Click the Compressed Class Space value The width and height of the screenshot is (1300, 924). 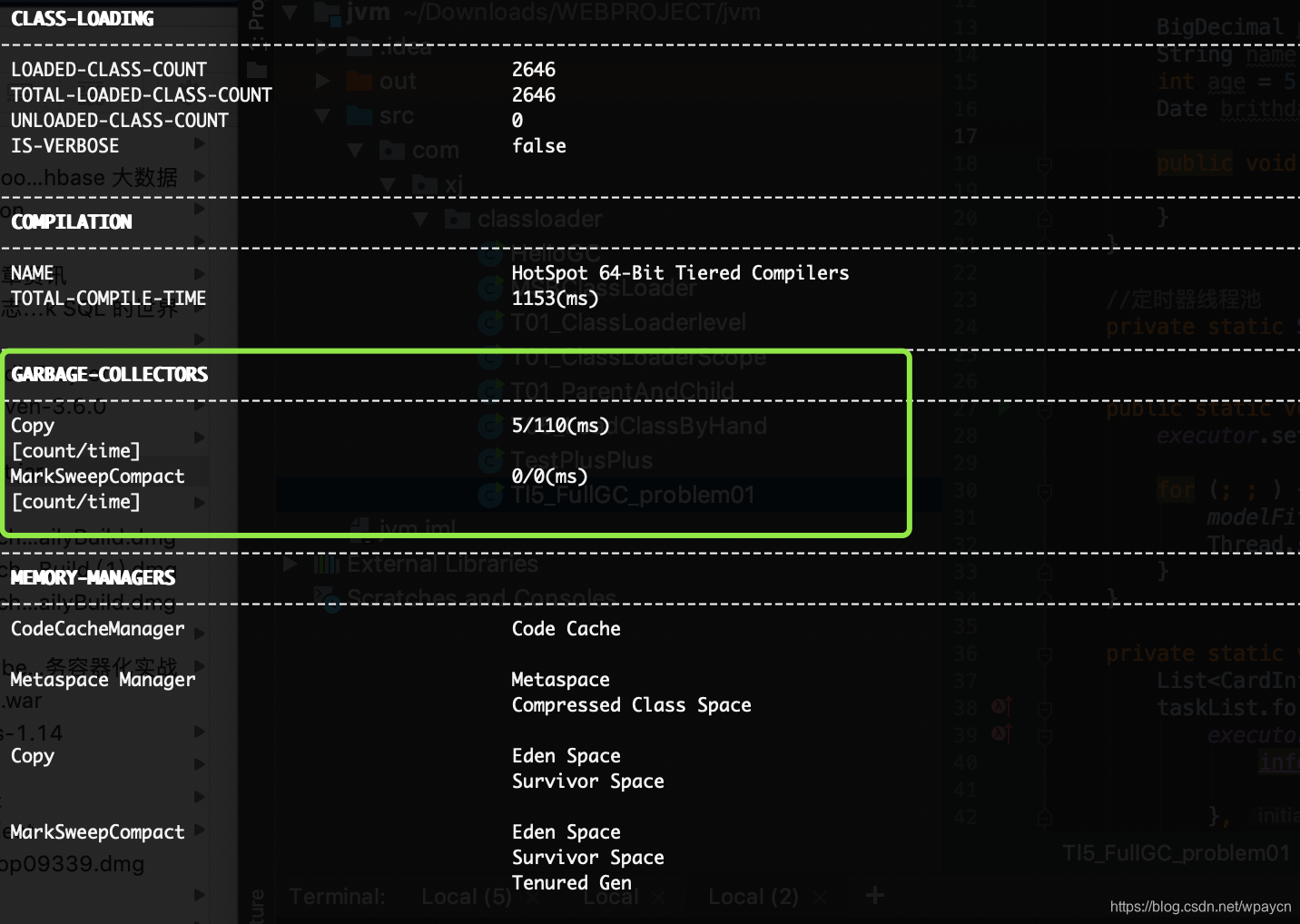[632, 704]
